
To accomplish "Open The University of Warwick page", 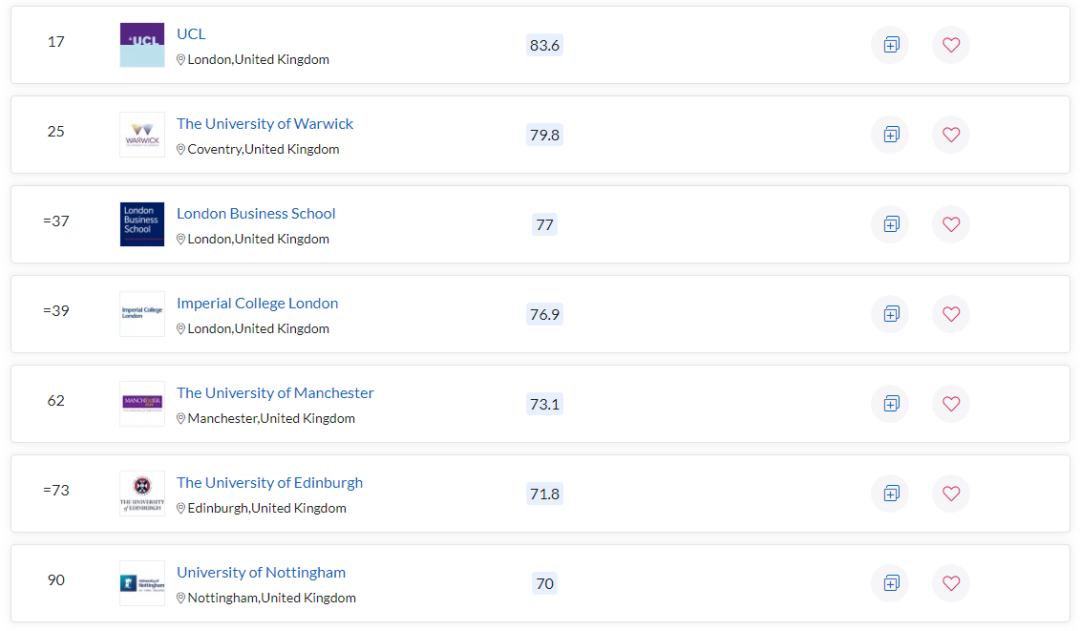I will tap(265, 124).
